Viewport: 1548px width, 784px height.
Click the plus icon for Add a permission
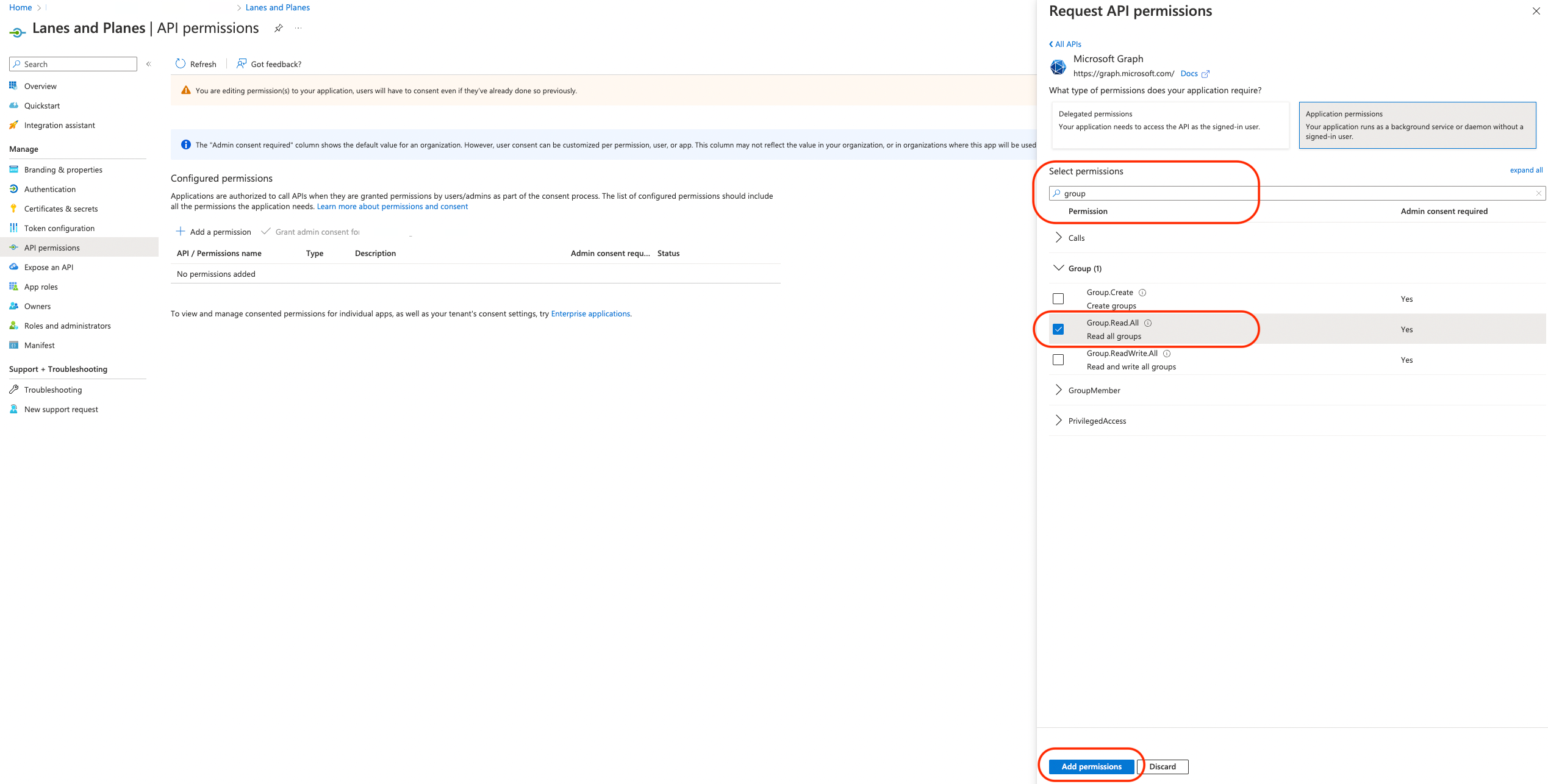tap(181, 231)
